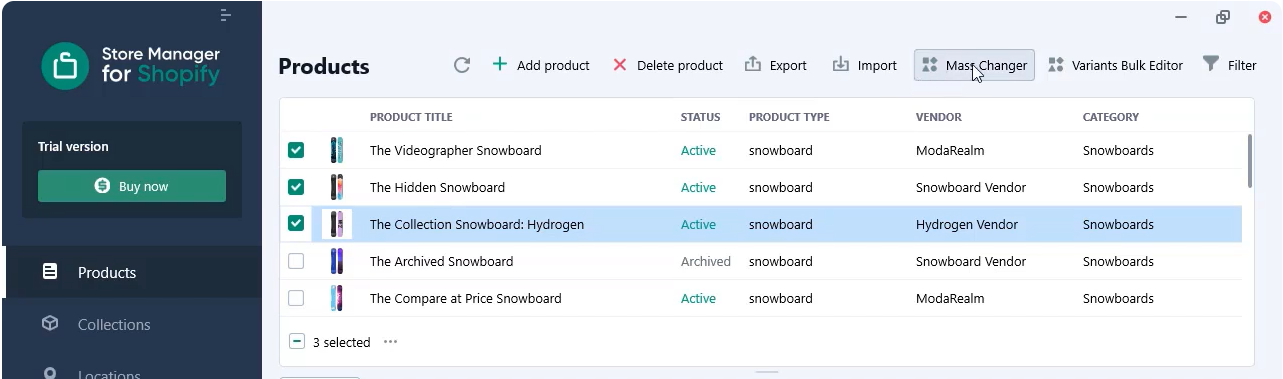Open the Import option
Viewport: 1283px width, 379px height.
point(865,65)
